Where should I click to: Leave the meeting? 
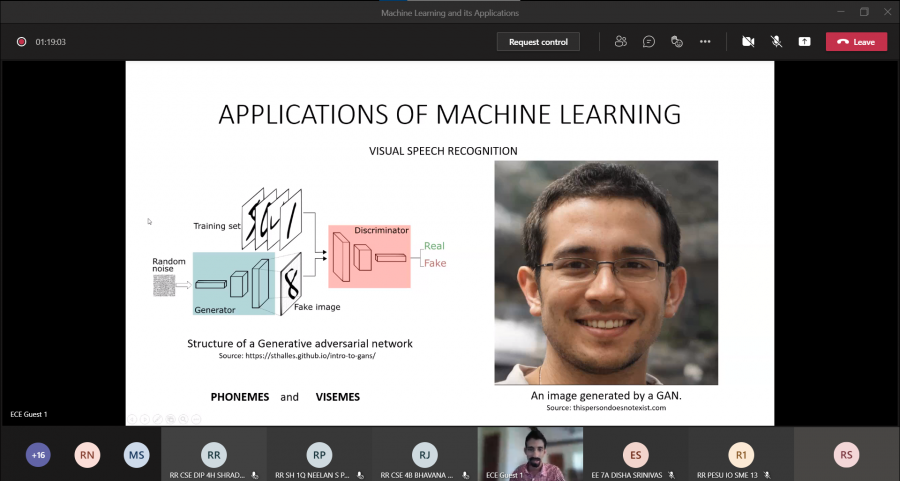pyautogui.click(x=856, y=42)
